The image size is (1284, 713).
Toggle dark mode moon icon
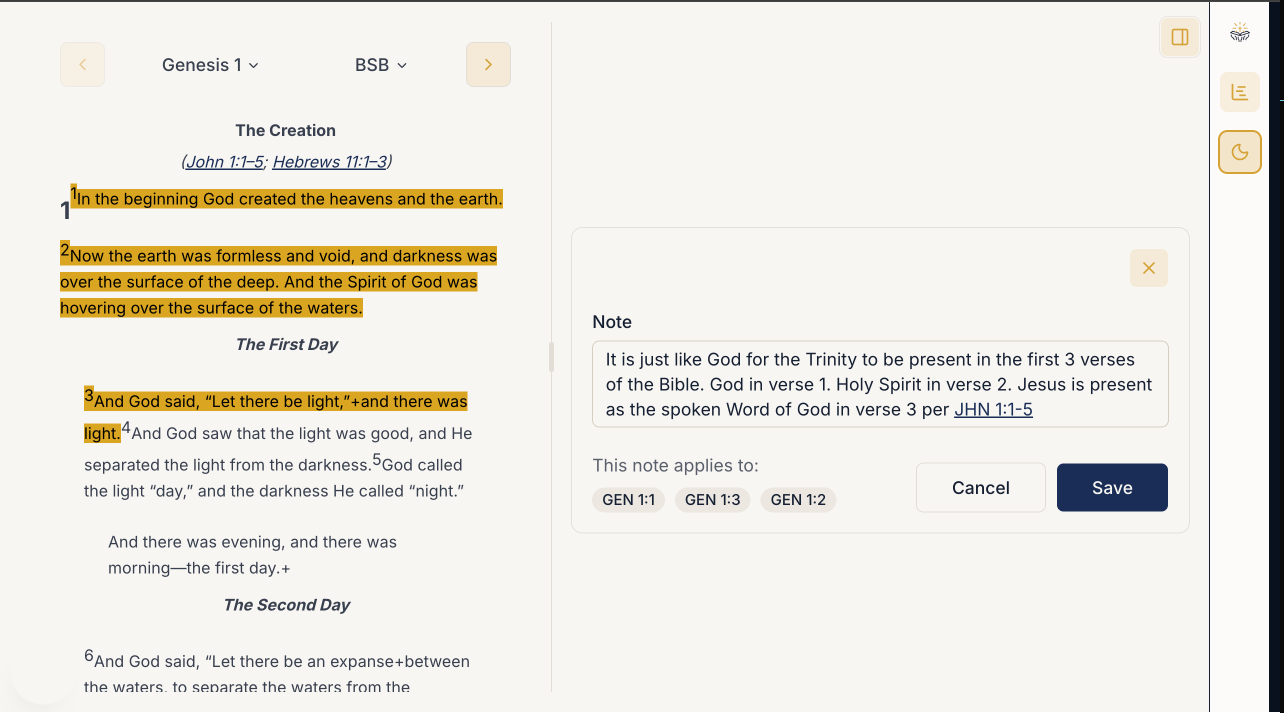tap(1240, 152)
